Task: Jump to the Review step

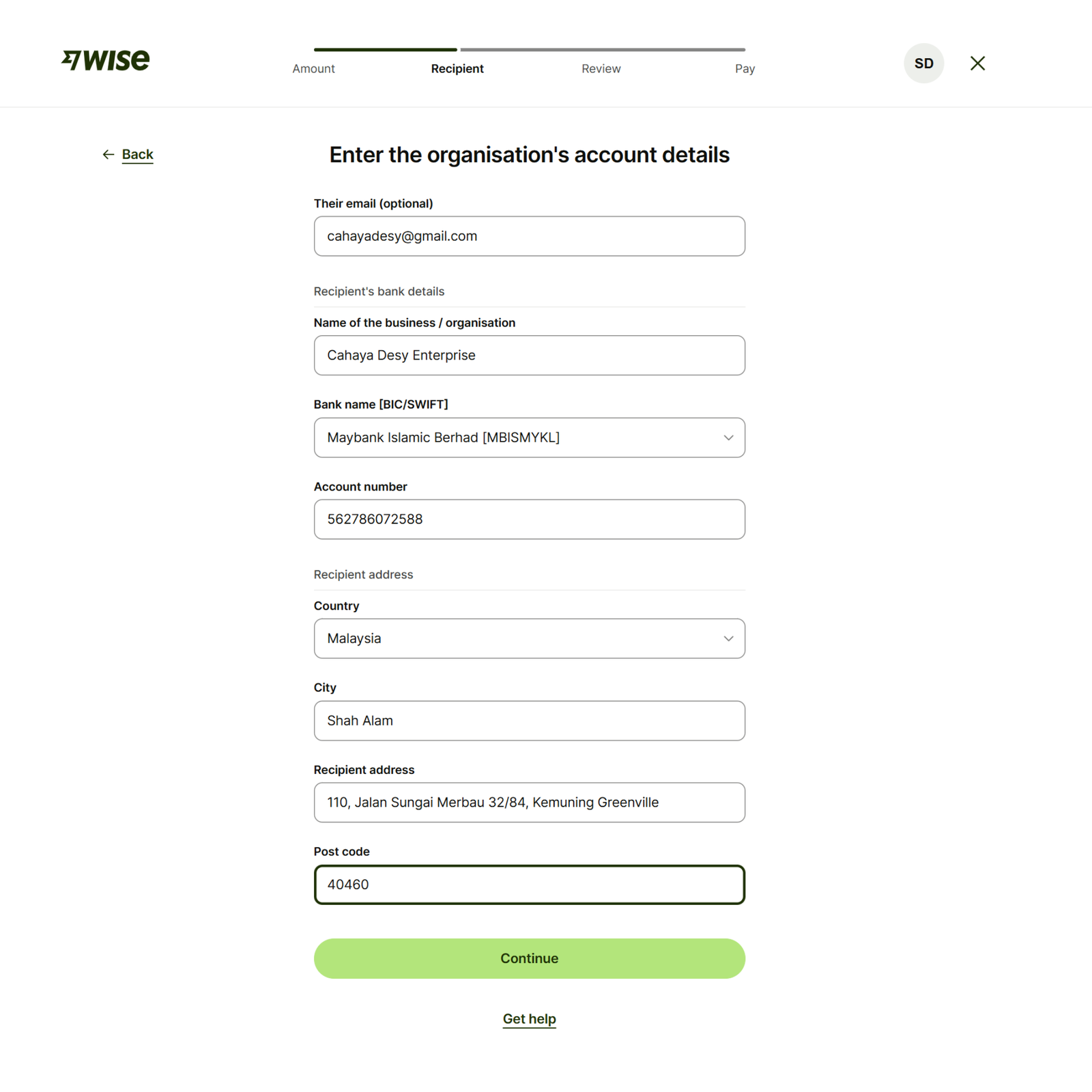Action: 601,69
